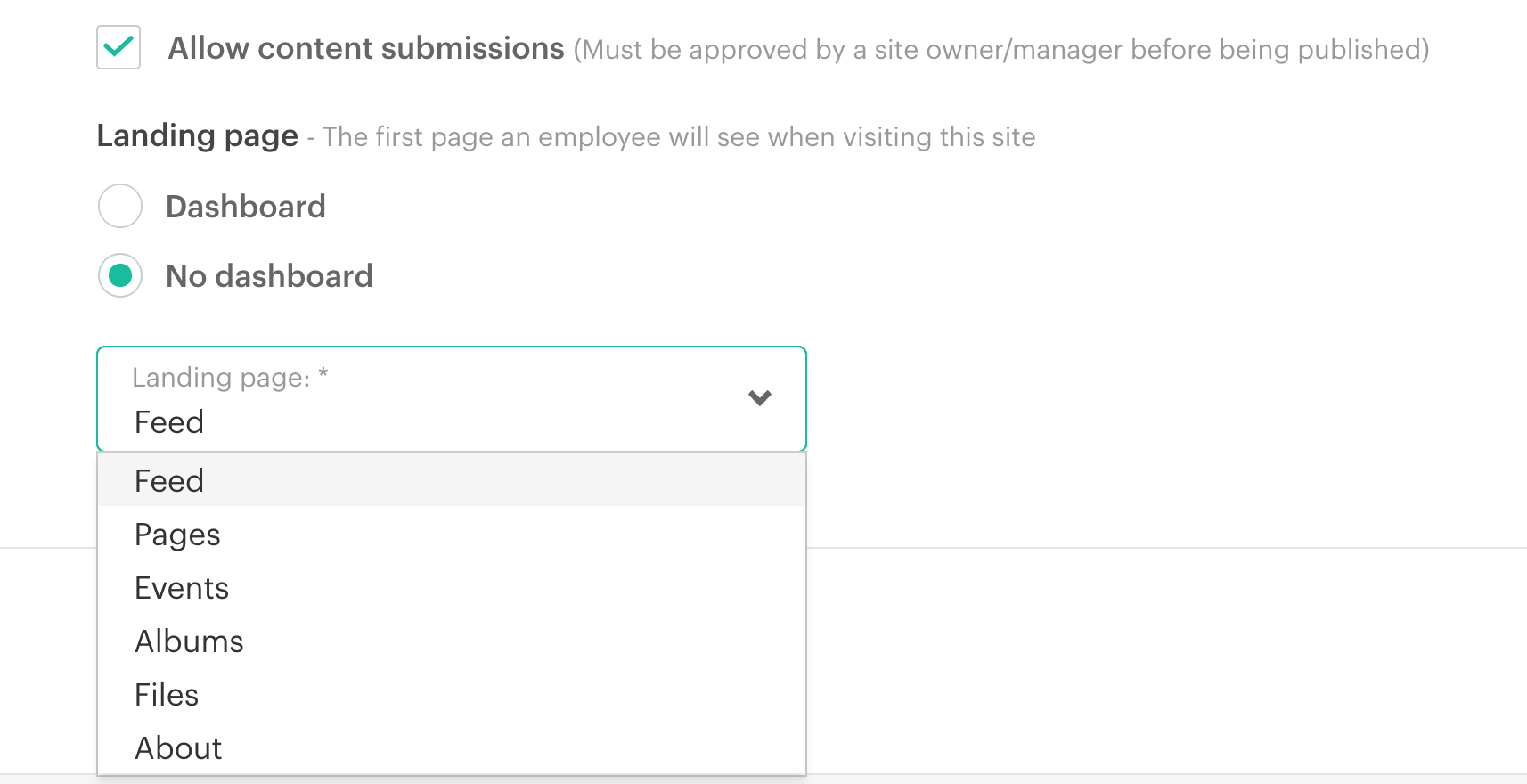Viewport: 1527px width, 784px height.
Task: Collapse dropdown using the chevron arrow
Action: [759, 398]
